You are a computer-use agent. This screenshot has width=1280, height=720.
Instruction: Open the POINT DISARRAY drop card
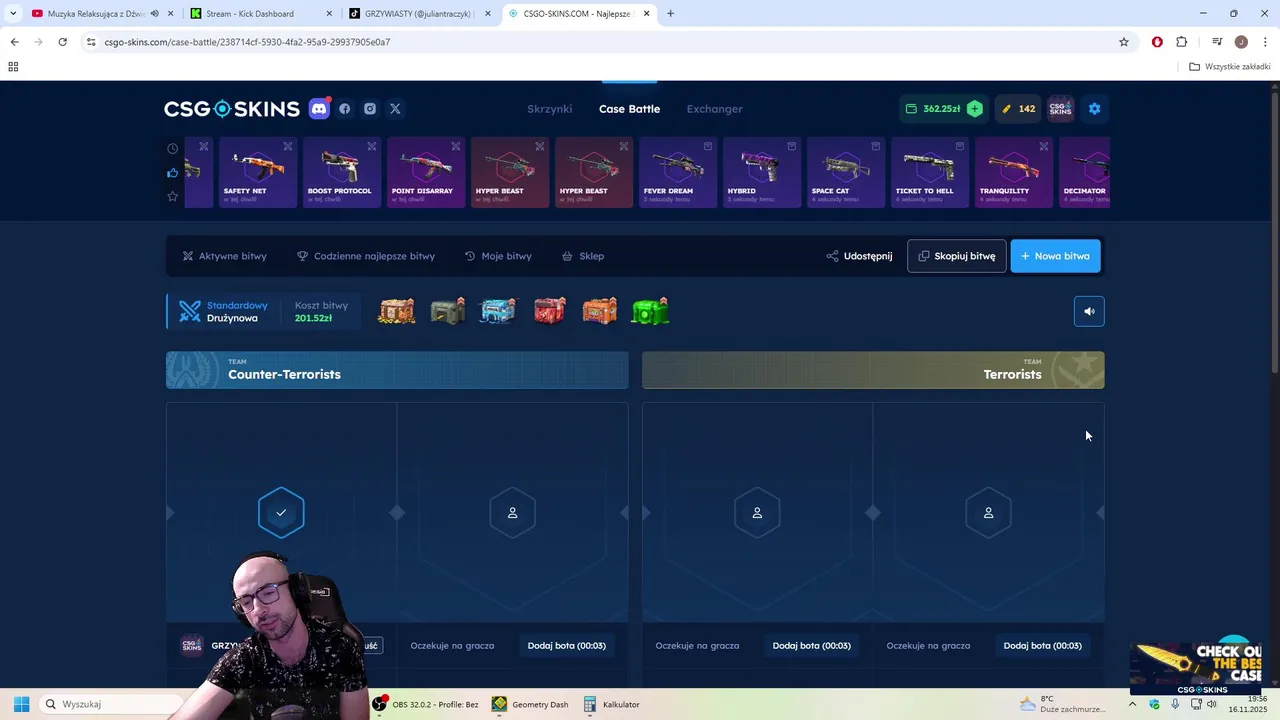point(424,173)
